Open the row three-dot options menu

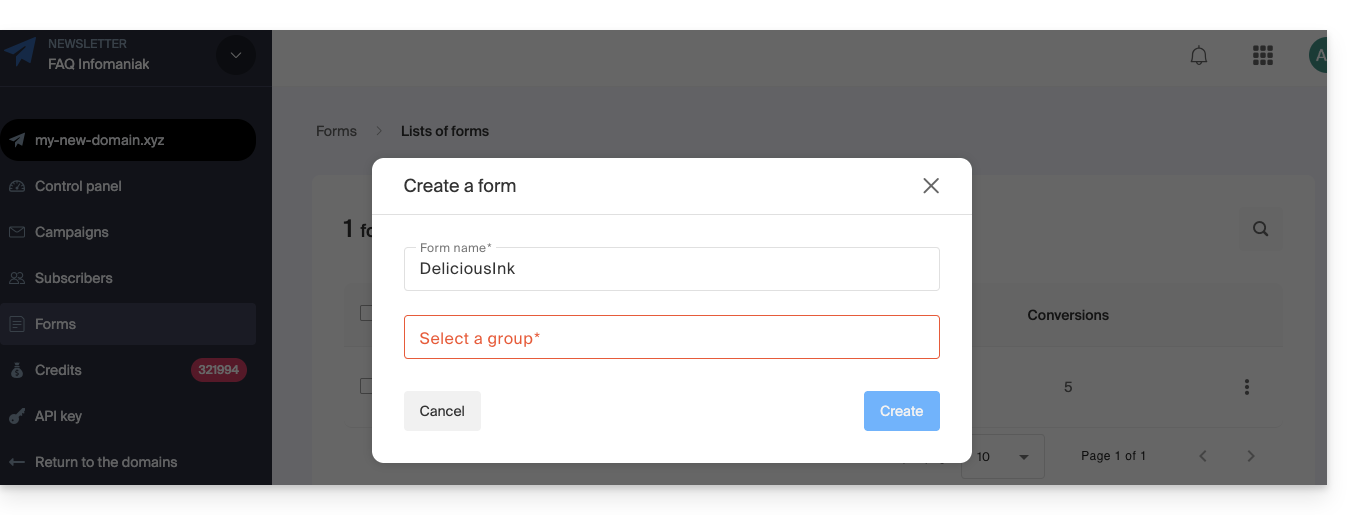pyautogui.click(x=1246, y=387)
